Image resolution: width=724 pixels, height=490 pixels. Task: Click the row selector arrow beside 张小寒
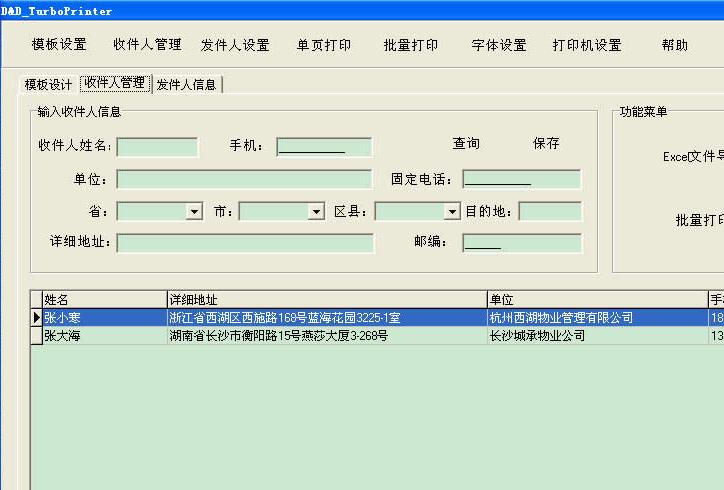36,318
